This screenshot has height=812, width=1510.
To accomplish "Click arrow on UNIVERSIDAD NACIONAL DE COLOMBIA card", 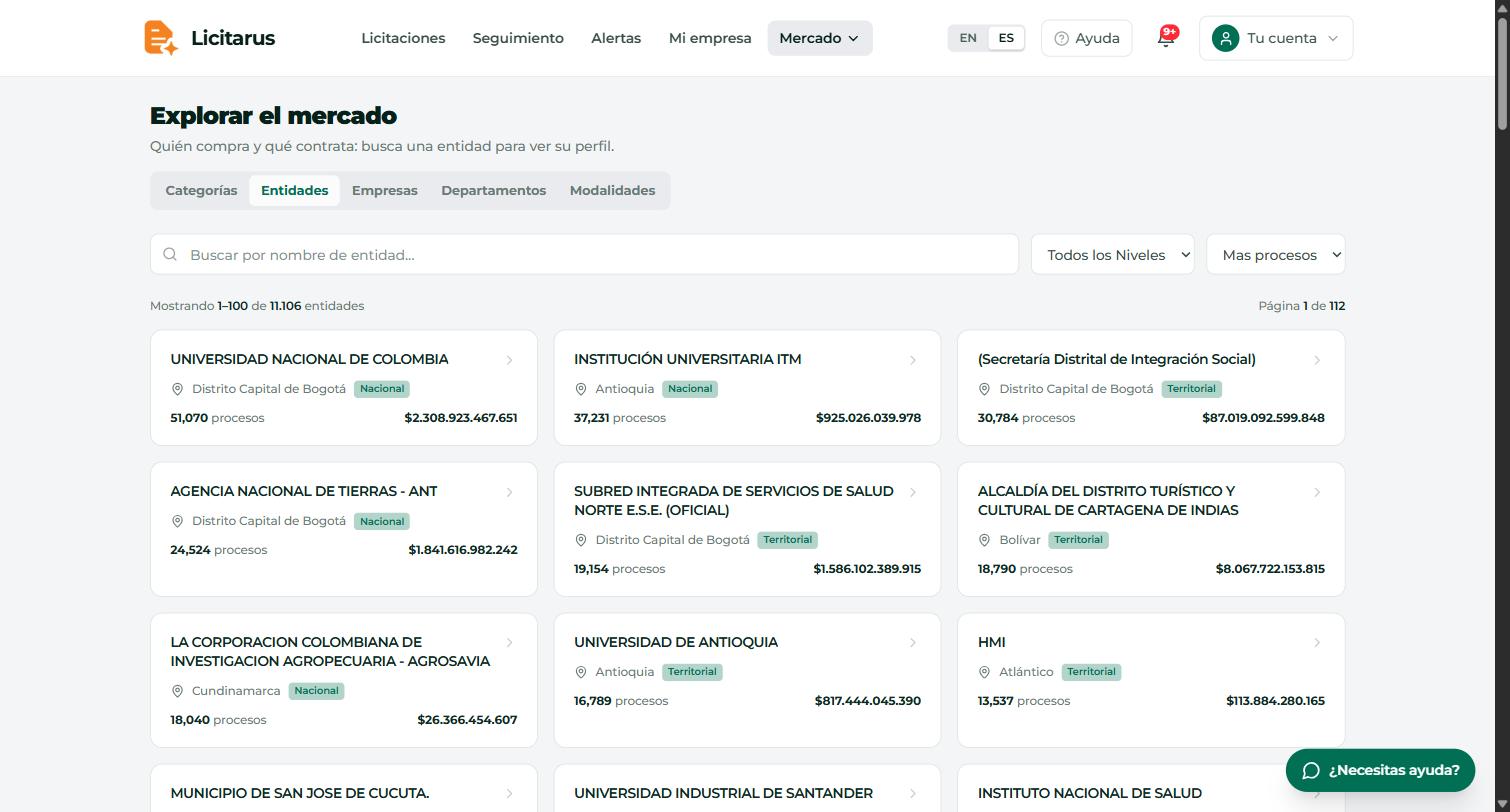I will 509,360.
